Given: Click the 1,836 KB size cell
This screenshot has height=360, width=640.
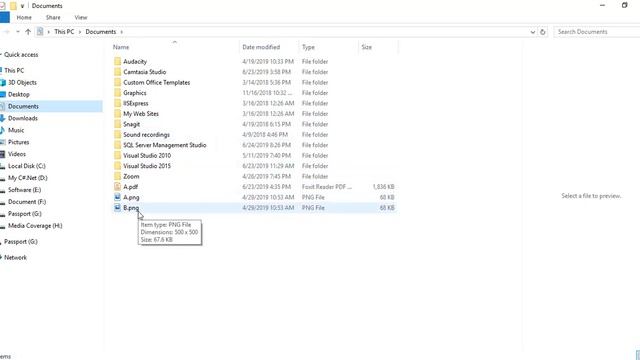Looking at the screenshot, I should click(x=383, y=187).
